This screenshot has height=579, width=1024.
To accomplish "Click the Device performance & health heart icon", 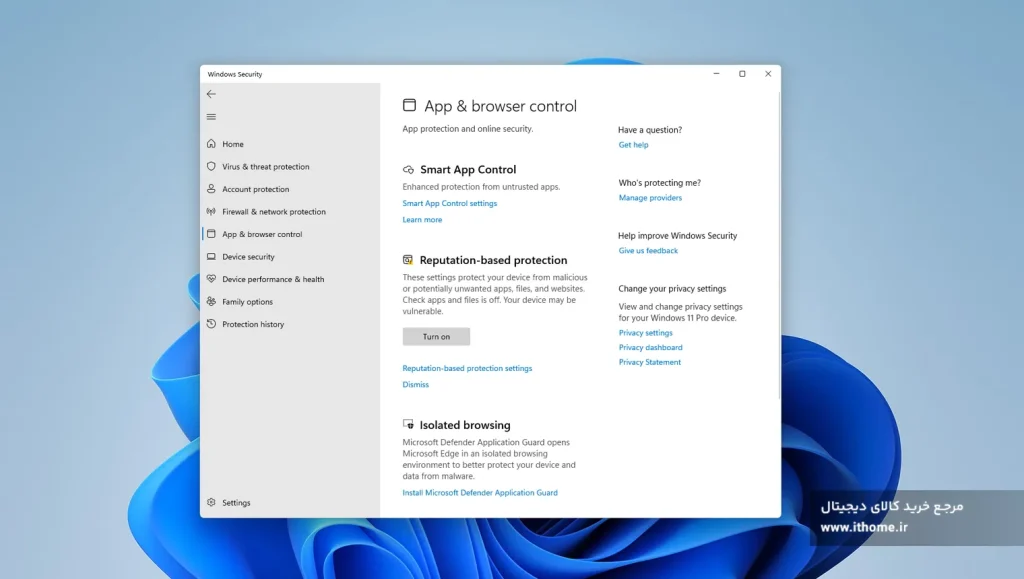I will pyautogui.click(x=211, y=279).
